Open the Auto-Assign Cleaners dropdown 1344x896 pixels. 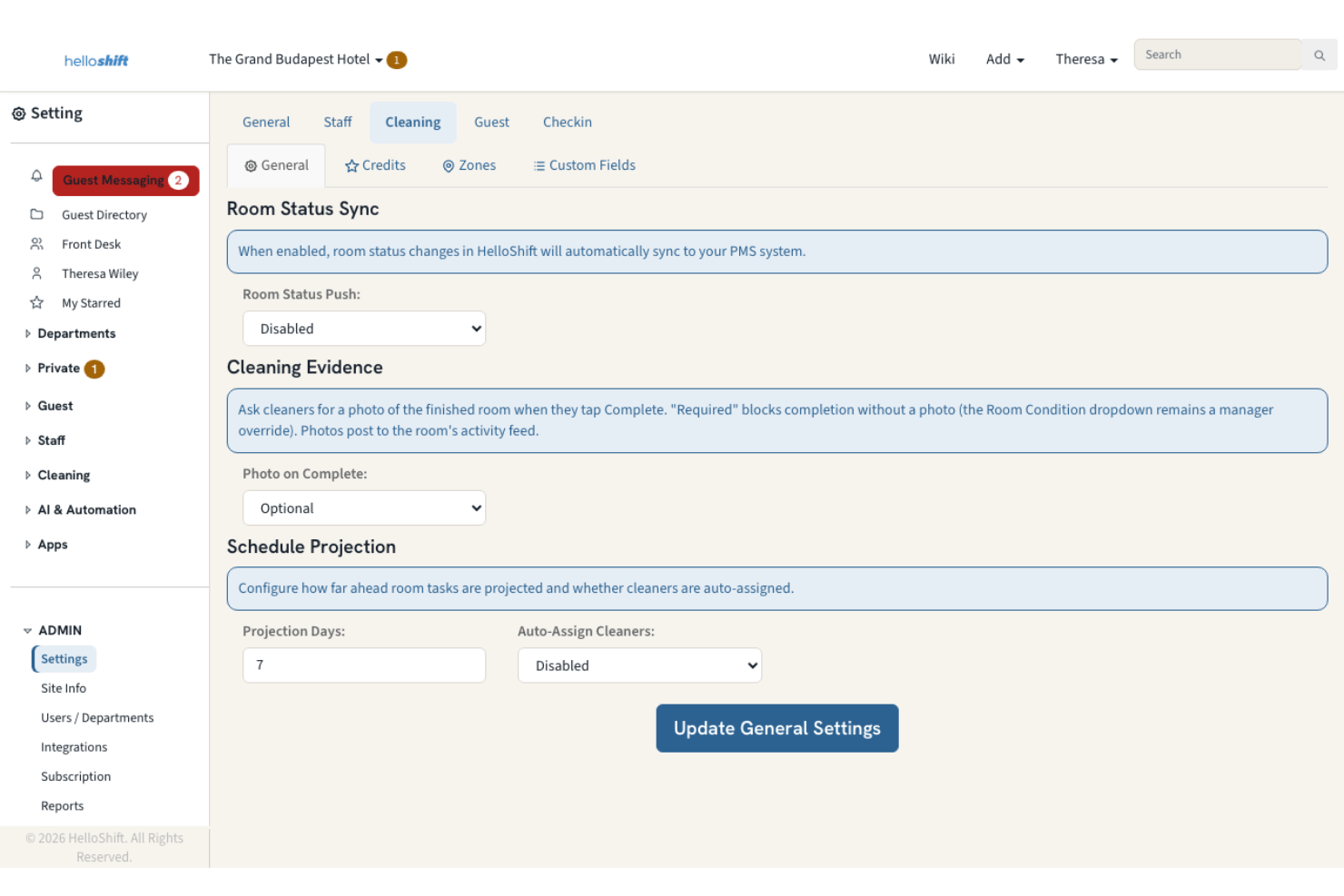639,665
